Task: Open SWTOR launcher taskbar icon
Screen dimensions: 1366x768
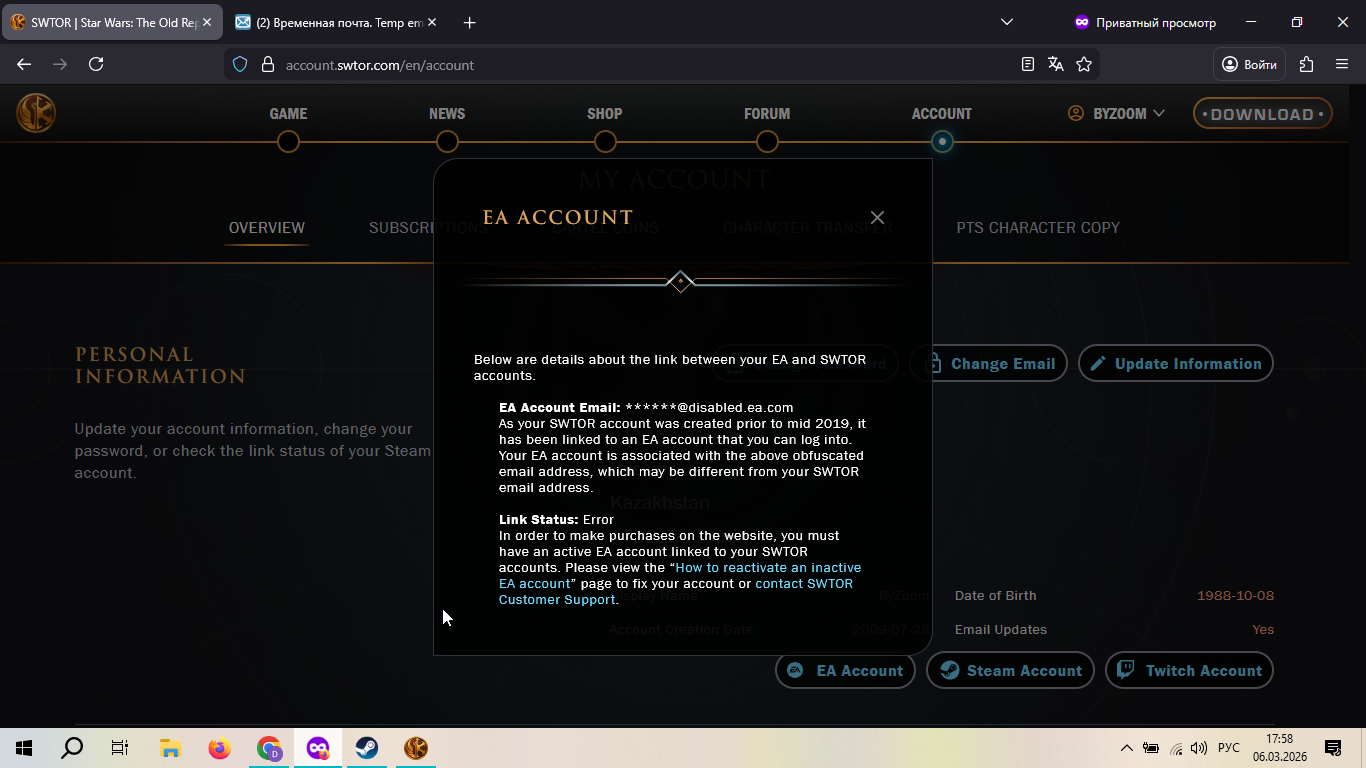Action: [416, 748]
